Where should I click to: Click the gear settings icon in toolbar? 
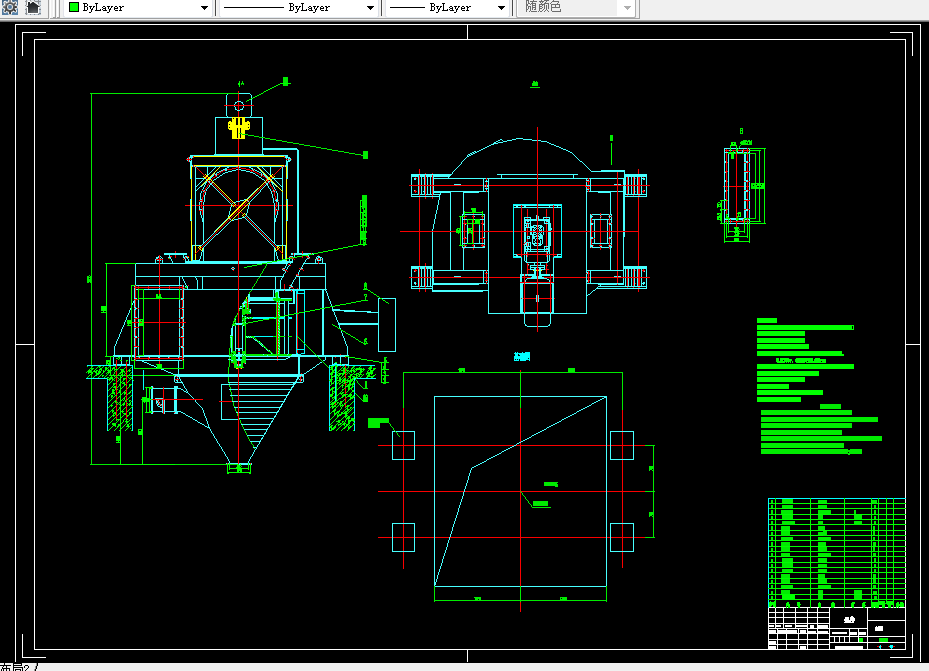click(10, 7)
